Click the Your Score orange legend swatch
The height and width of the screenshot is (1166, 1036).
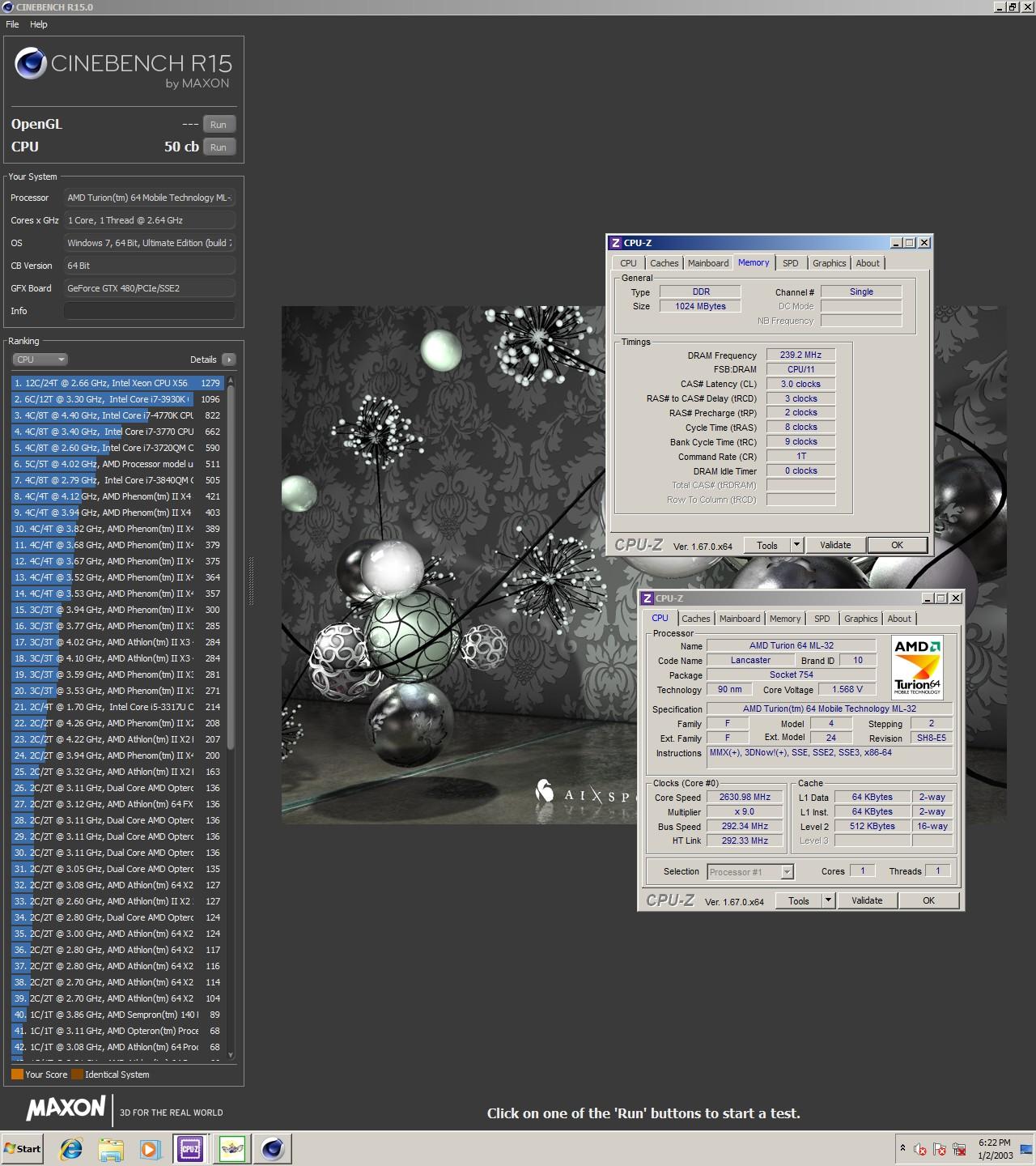[17, 1075]
